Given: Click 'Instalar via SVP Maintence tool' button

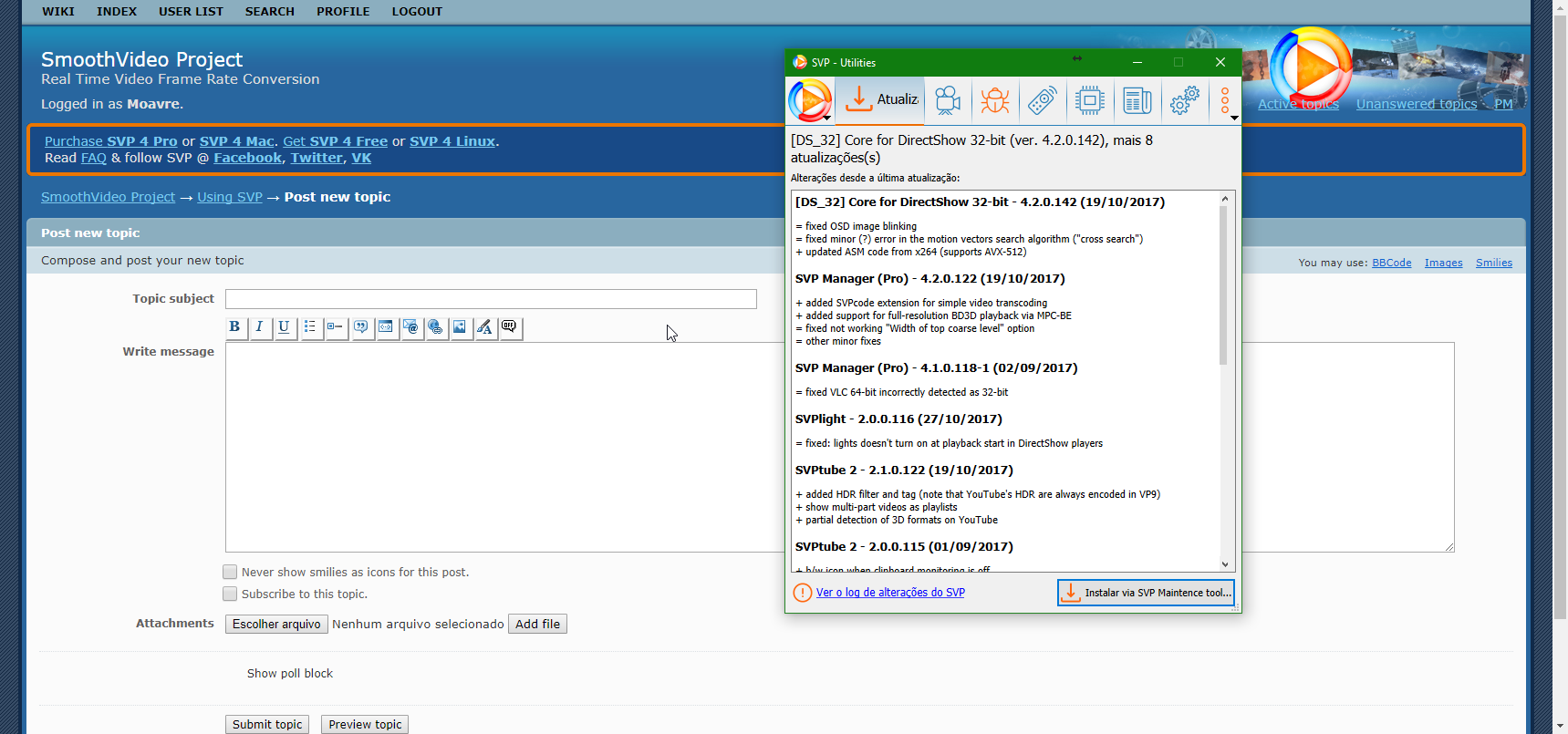Looking at the screenshot, I should pos(1146,593).
